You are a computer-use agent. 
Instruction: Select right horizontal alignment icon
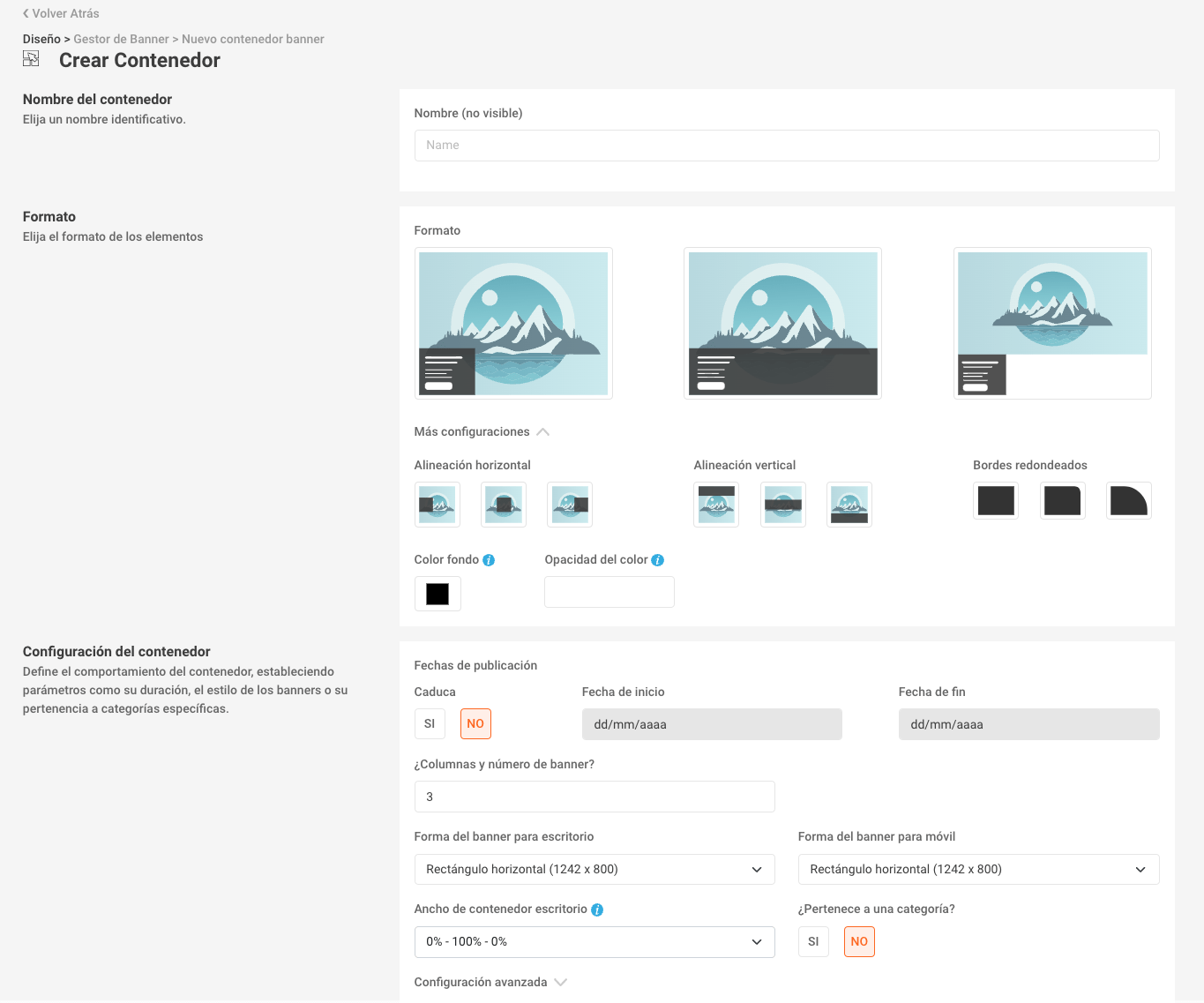coord(570,505)
